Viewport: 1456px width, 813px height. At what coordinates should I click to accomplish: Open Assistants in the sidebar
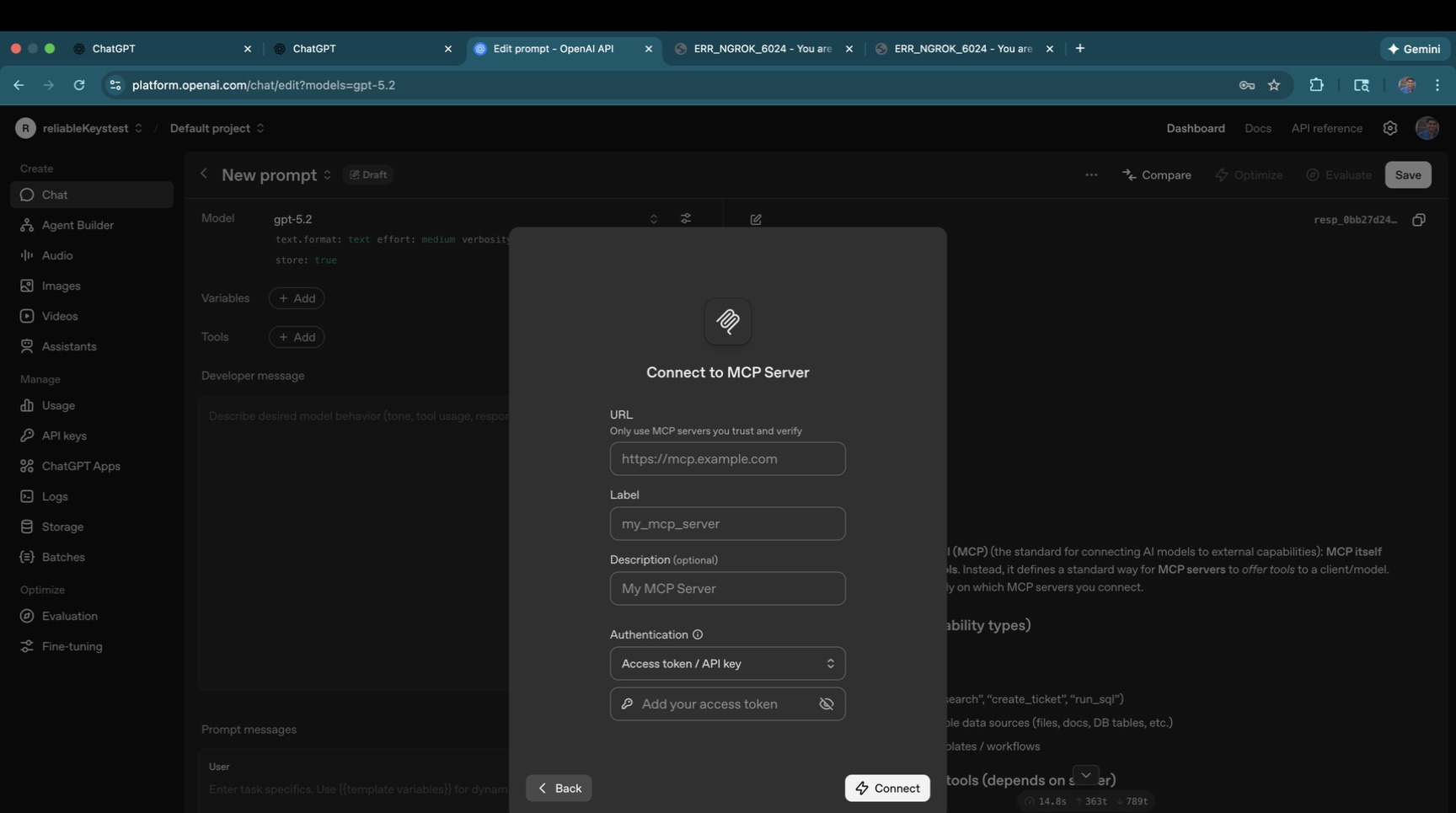point(92,346)
